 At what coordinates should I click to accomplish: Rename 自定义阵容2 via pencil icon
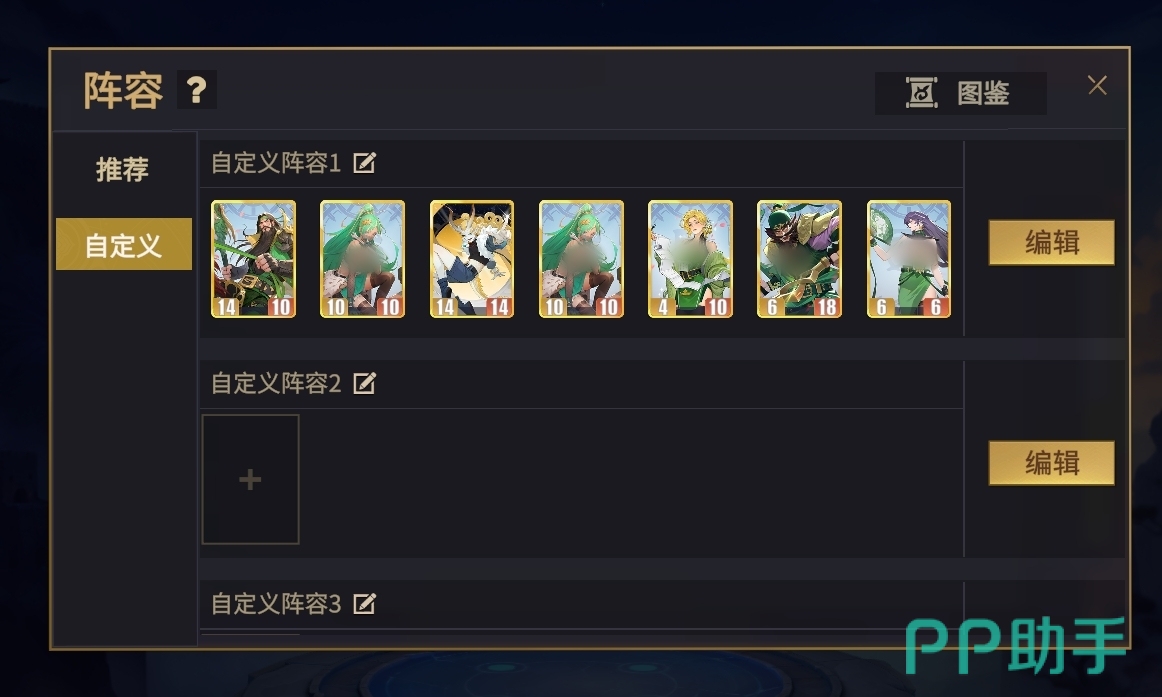click(364, 383)
